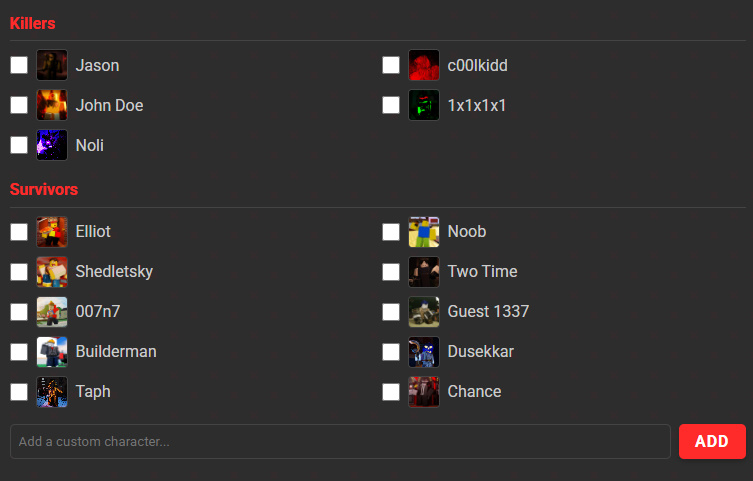
Task: Click the Survivors section heading
Action: click(44, 189)
